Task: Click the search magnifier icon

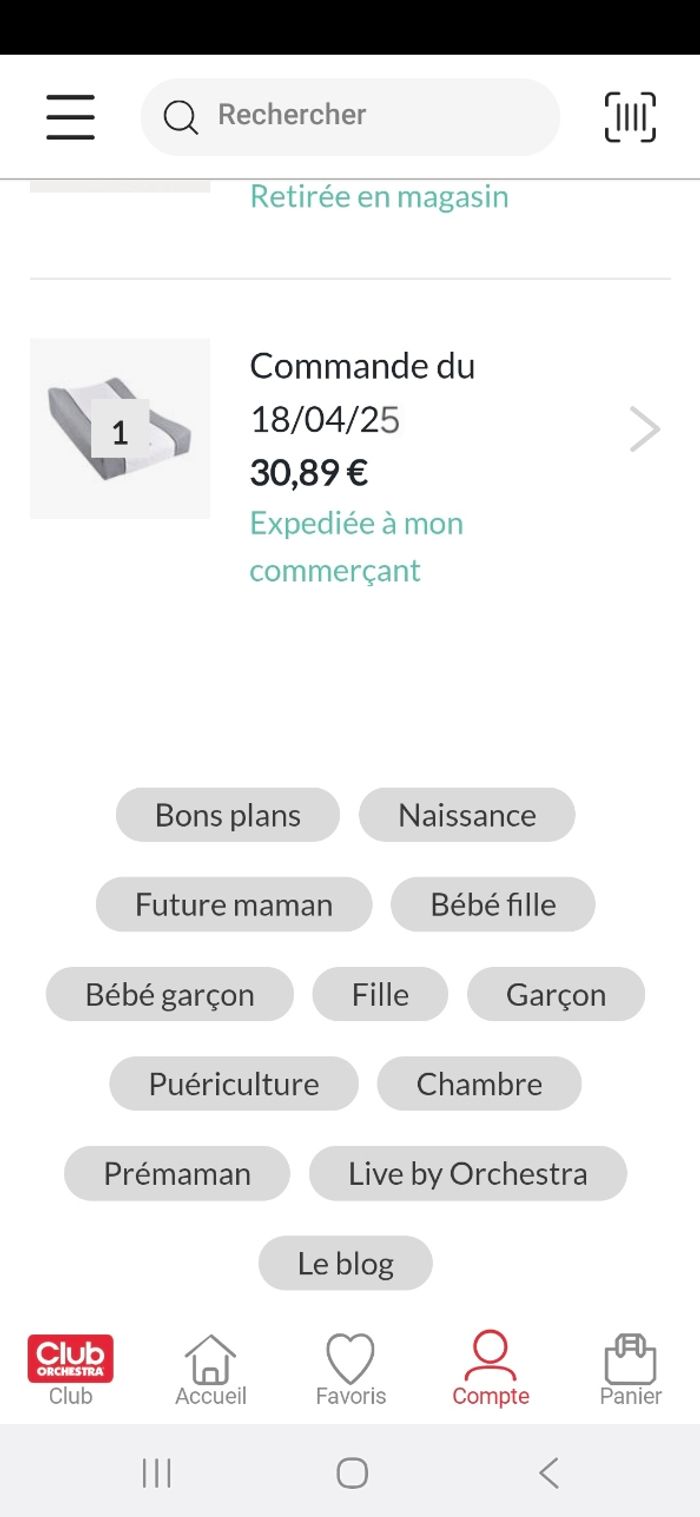Action: (x=180, y=117)
